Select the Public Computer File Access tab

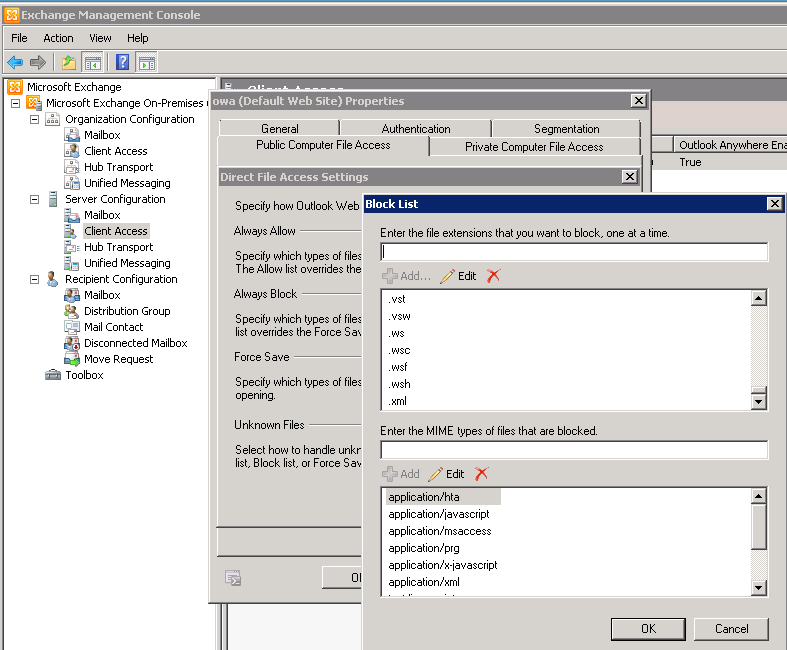point(323,145)
